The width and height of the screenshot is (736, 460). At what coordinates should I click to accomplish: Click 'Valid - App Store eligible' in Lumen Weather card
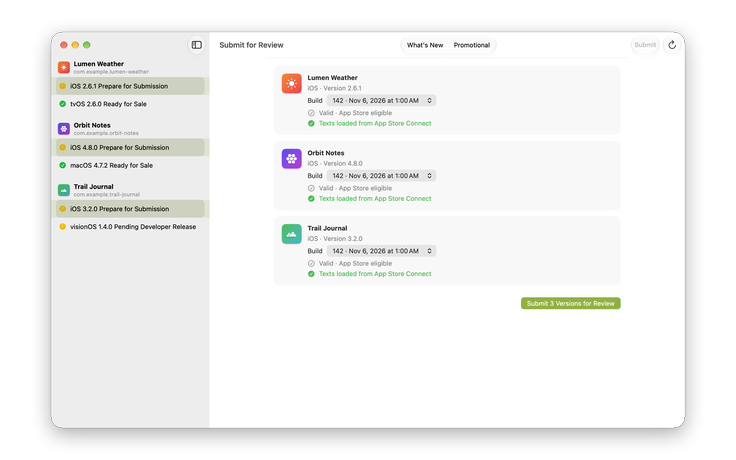click(355, 113)
